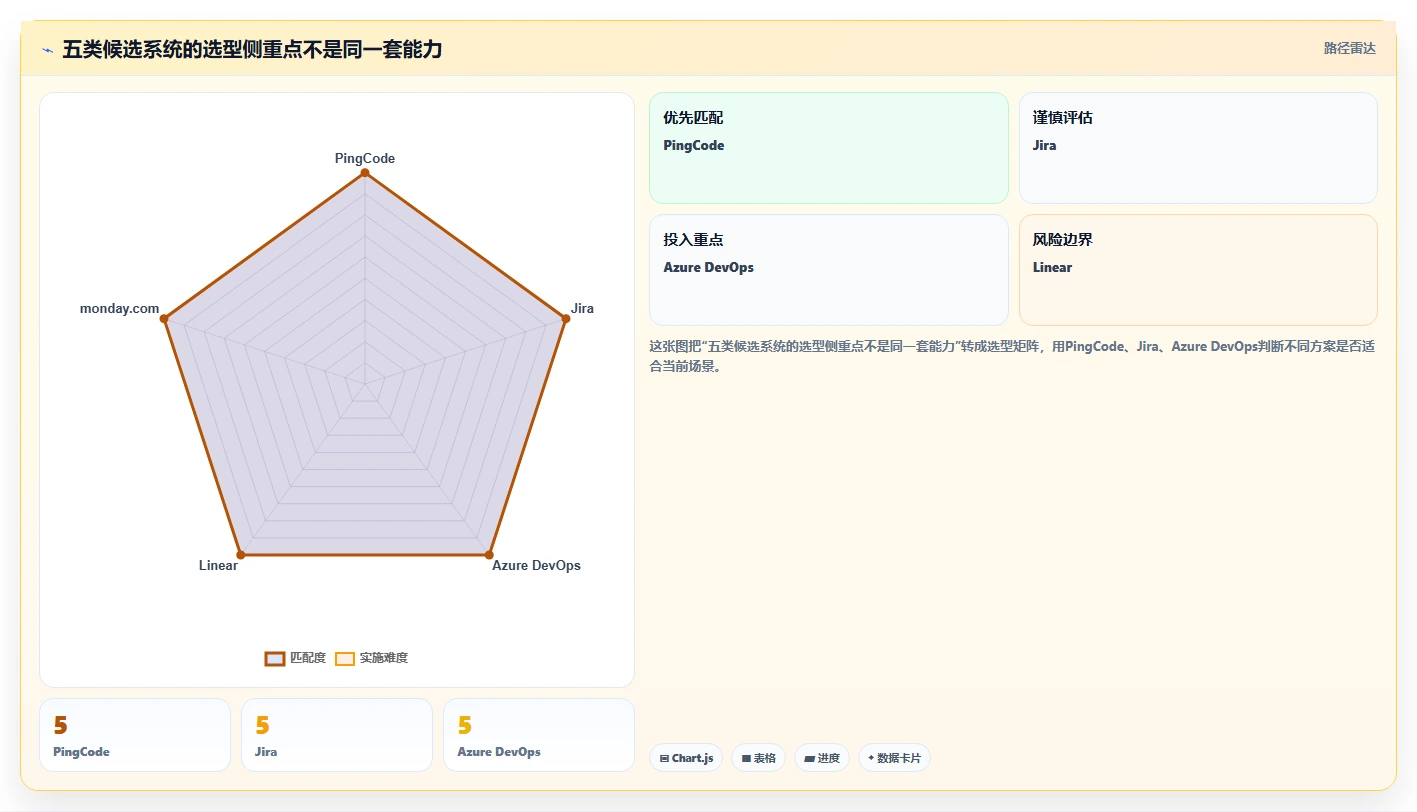The width and height of the screenshot is (1417, 812).
Task: Select the 进度 tag chip
Action: 822,758
